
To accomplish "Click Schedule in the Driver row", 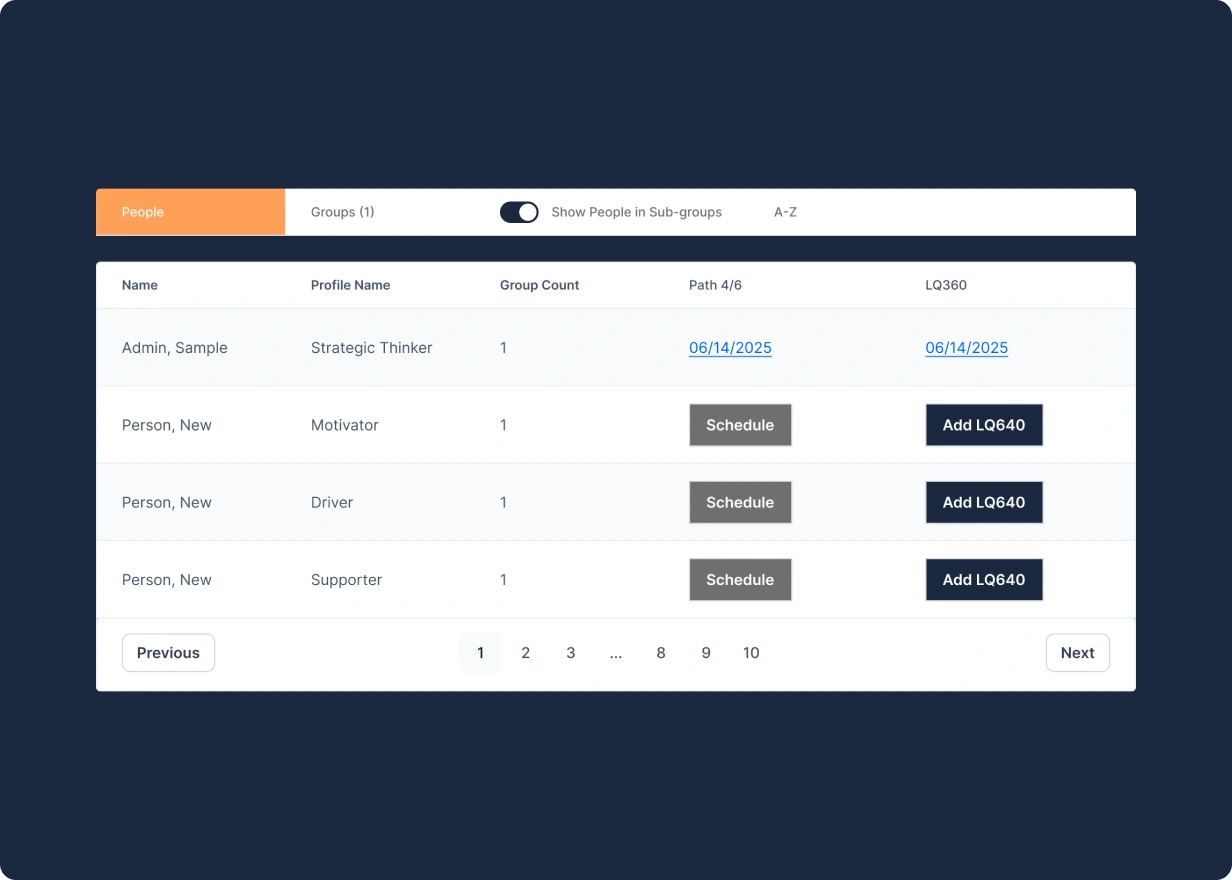I will pos(740,502).
